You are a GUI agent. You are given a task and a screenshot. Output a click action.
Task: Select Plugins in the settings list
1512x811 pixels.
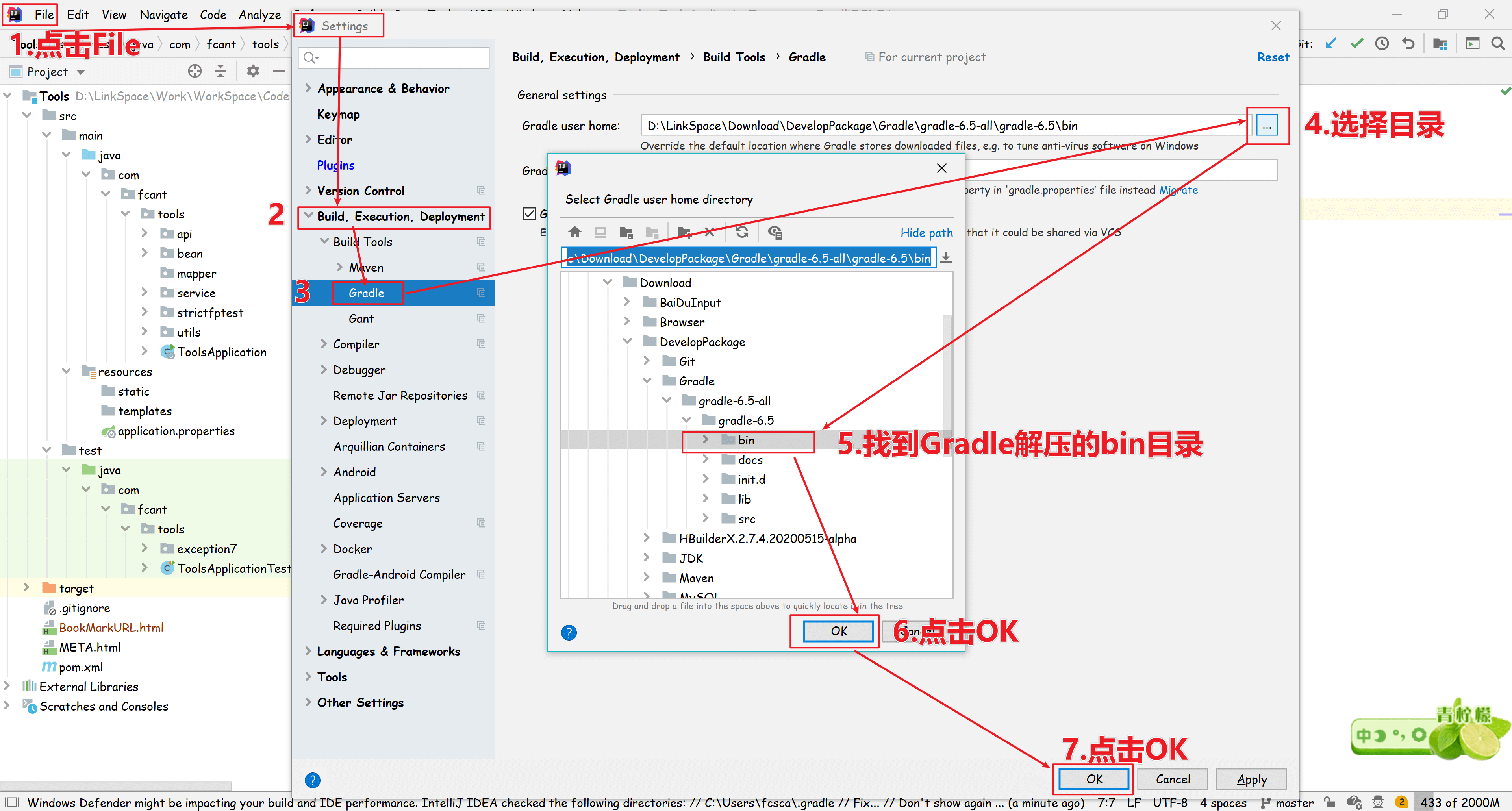335,165
